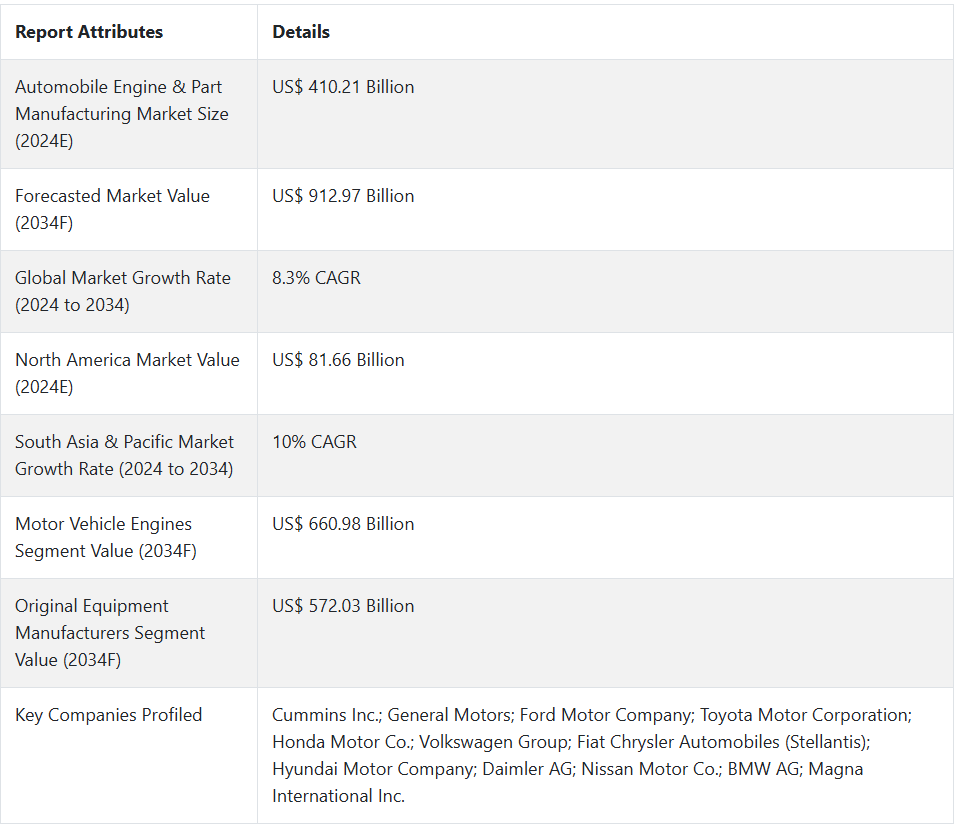The height and width of the screenshot is (828, 958).
Task: Click the "Key Companies Profiled" cell
Action: (x=108, y=715)
